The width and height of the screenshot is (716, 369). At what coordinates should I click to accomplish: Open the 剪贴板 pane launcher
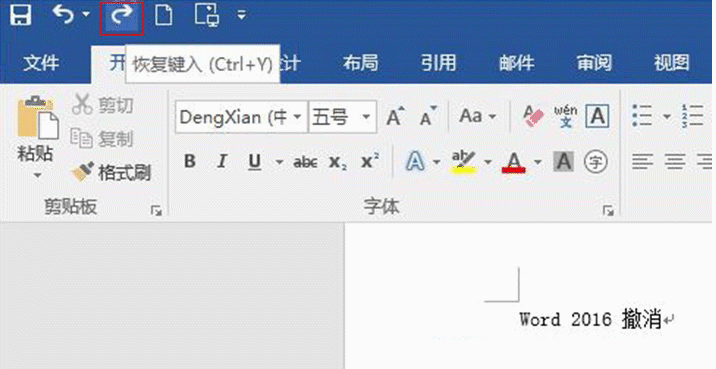click(x=157, y=211)
